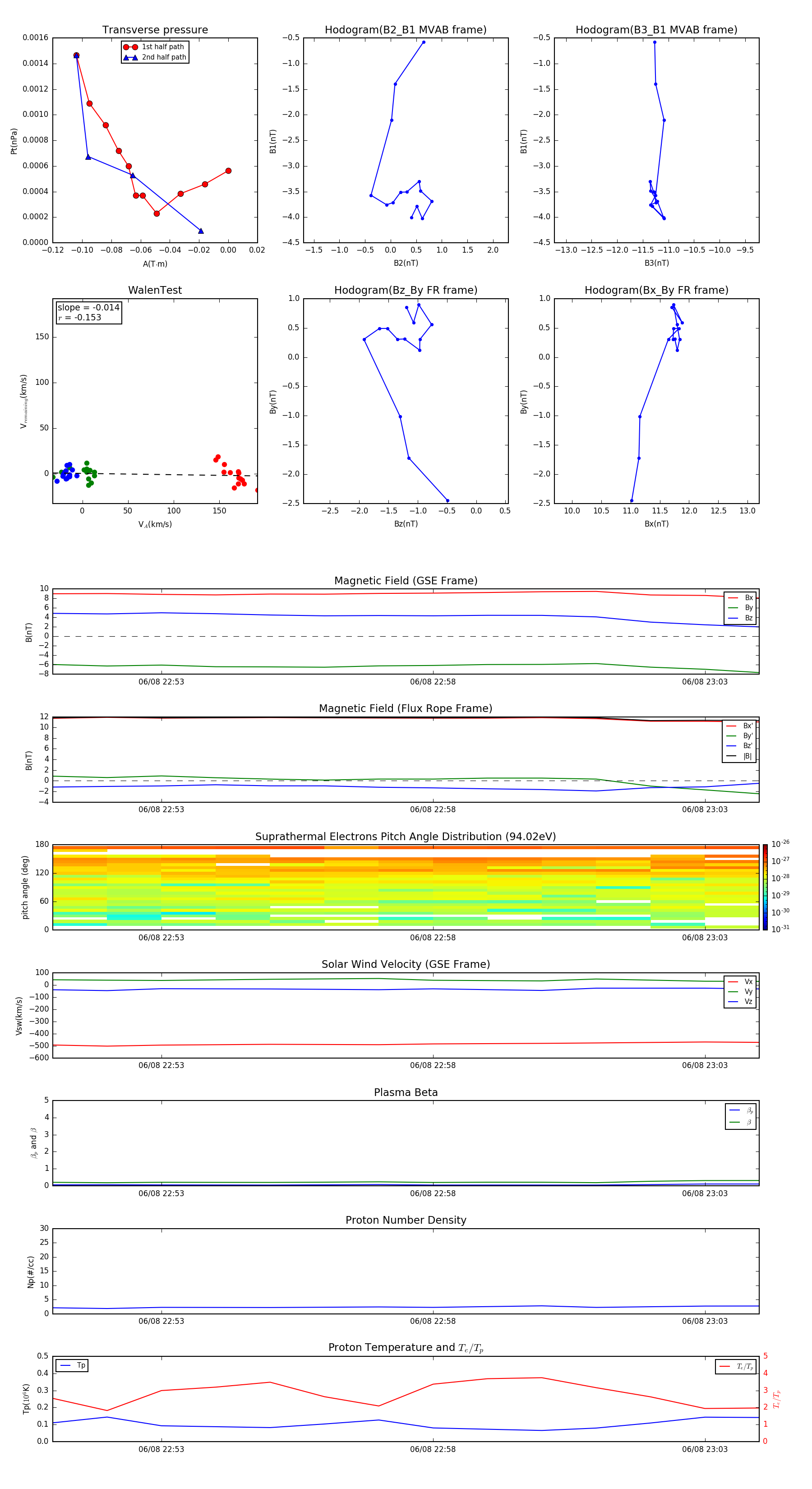Viewport: 812px width, 1489px height.
Task: Click the "Bz(nT)" x-axis label
Action: [406, 524]
